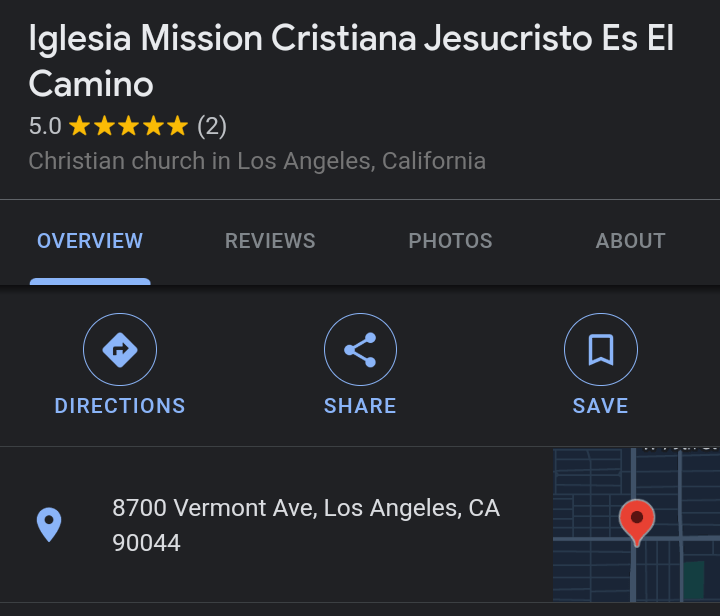720x616 pixels.
Task: Click the Christian church category text
Action: (257, 161)
